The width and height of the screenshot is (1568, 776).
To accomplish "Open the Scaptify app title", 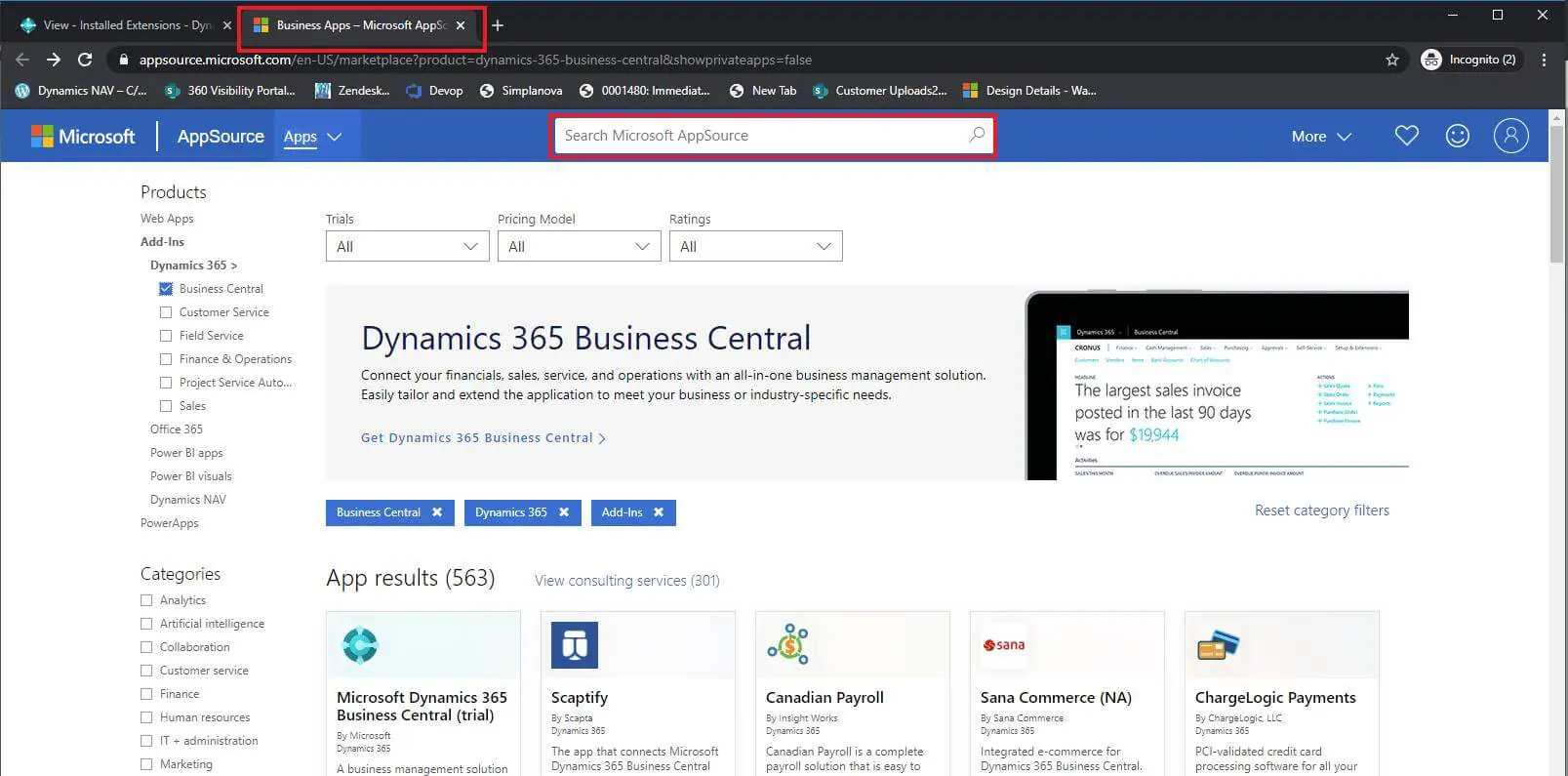I will pyautogui.click(x=580, y=698).
